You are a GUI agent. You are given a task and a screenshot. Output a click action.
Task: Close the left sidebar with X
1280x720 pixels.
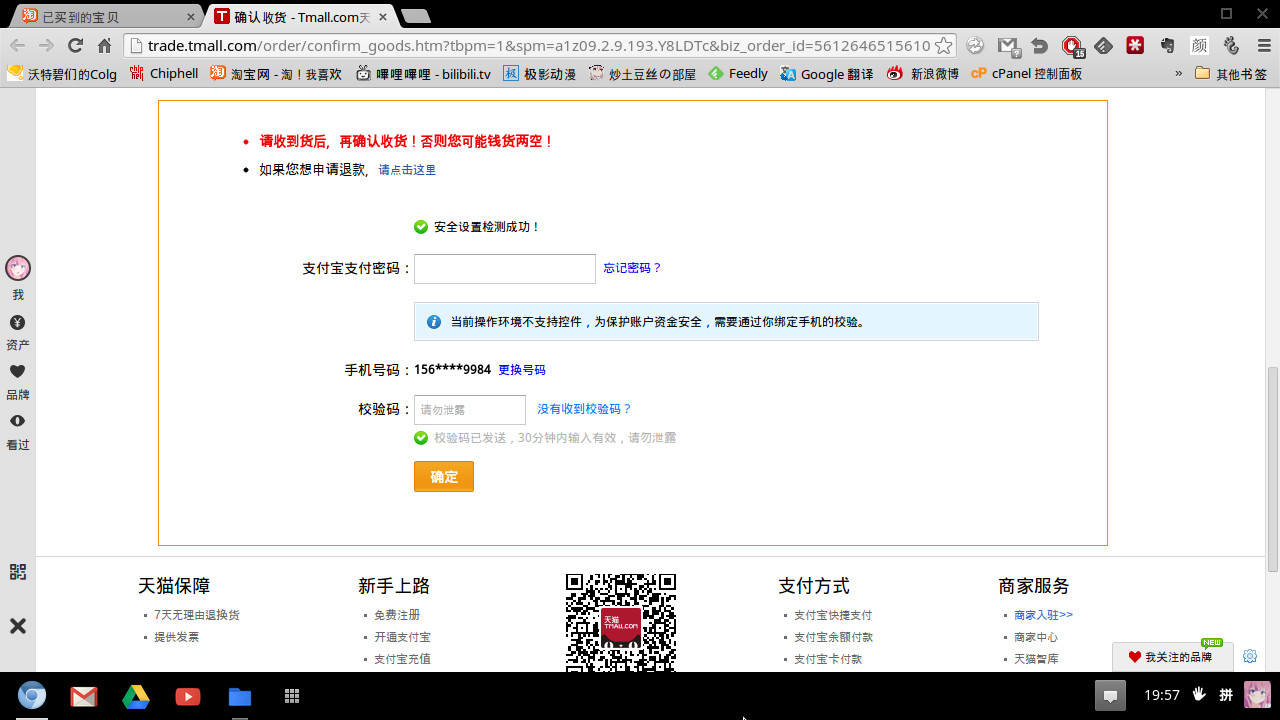[x=17, y=626]
